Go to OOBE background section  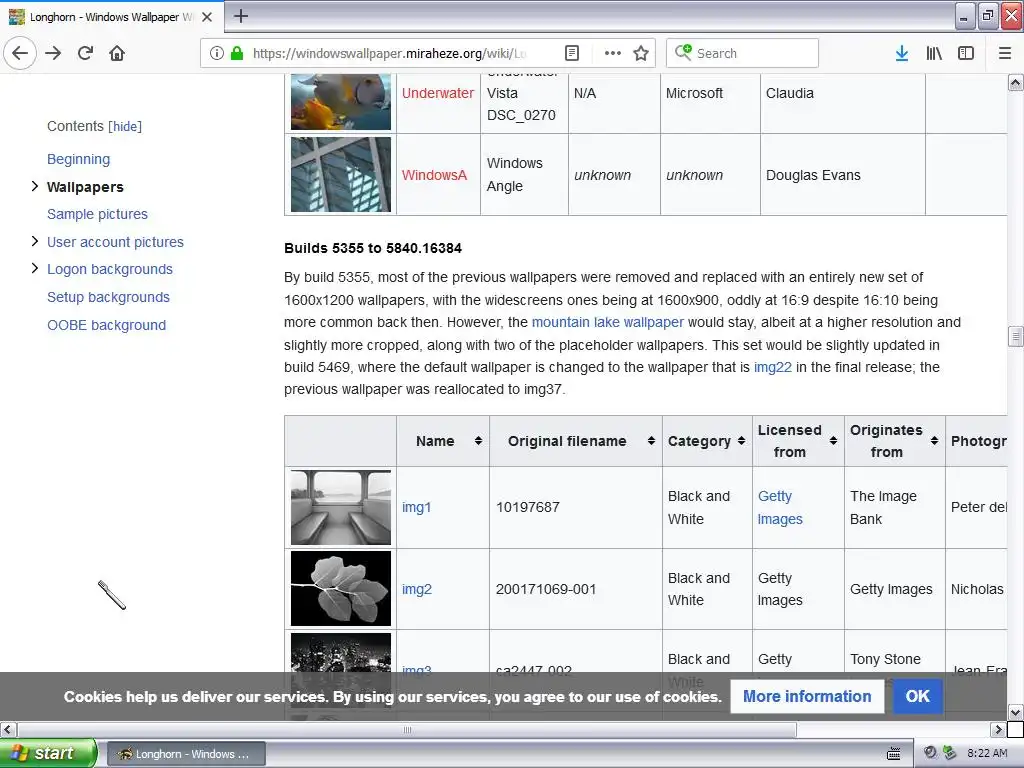[x=106, y=325]
